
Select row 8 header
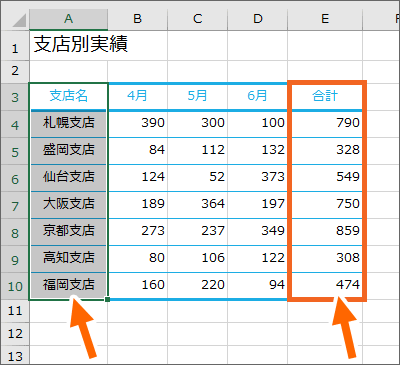coord(15,233)
